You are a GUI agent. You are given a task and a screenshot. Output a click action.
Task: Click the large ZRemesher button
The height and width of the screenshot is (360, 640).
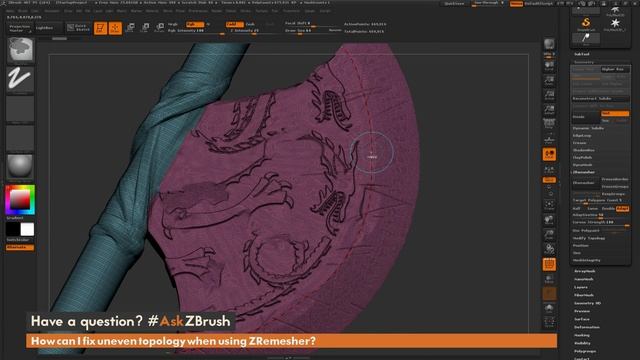point(586,183)
